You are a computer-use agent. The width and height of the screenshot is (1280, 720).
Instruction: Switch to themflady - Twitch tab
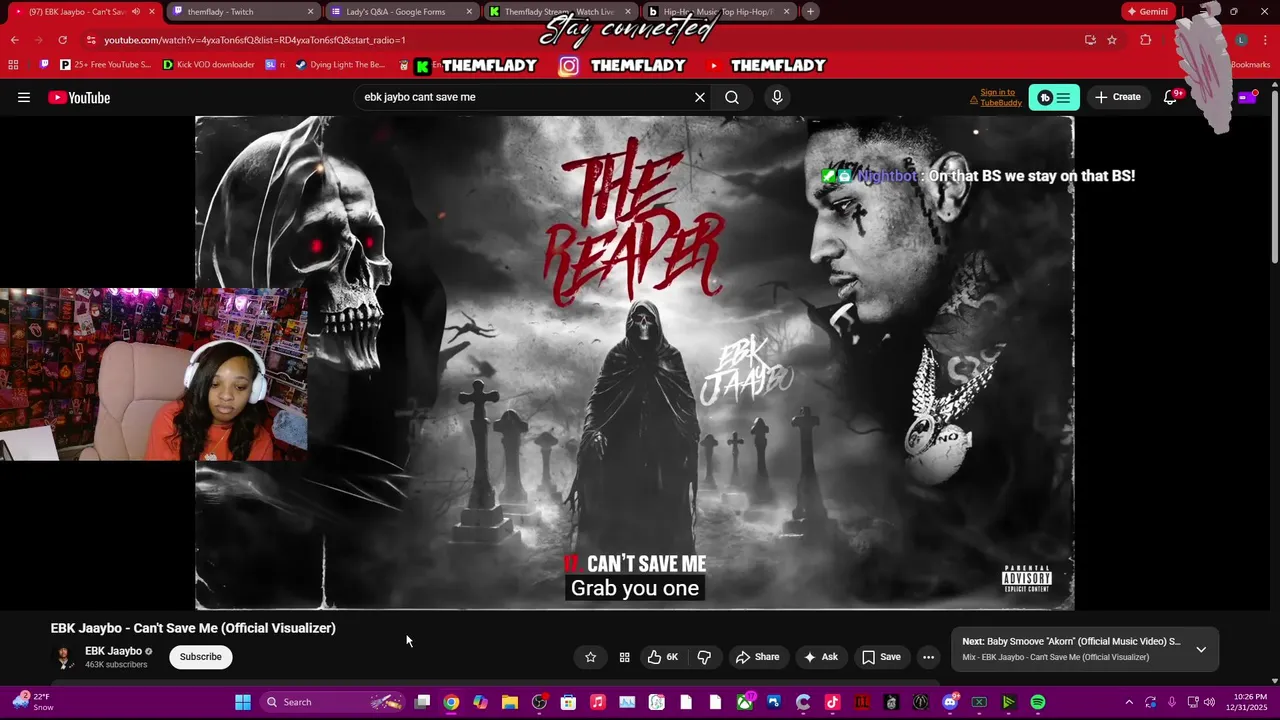pos(242,12)
